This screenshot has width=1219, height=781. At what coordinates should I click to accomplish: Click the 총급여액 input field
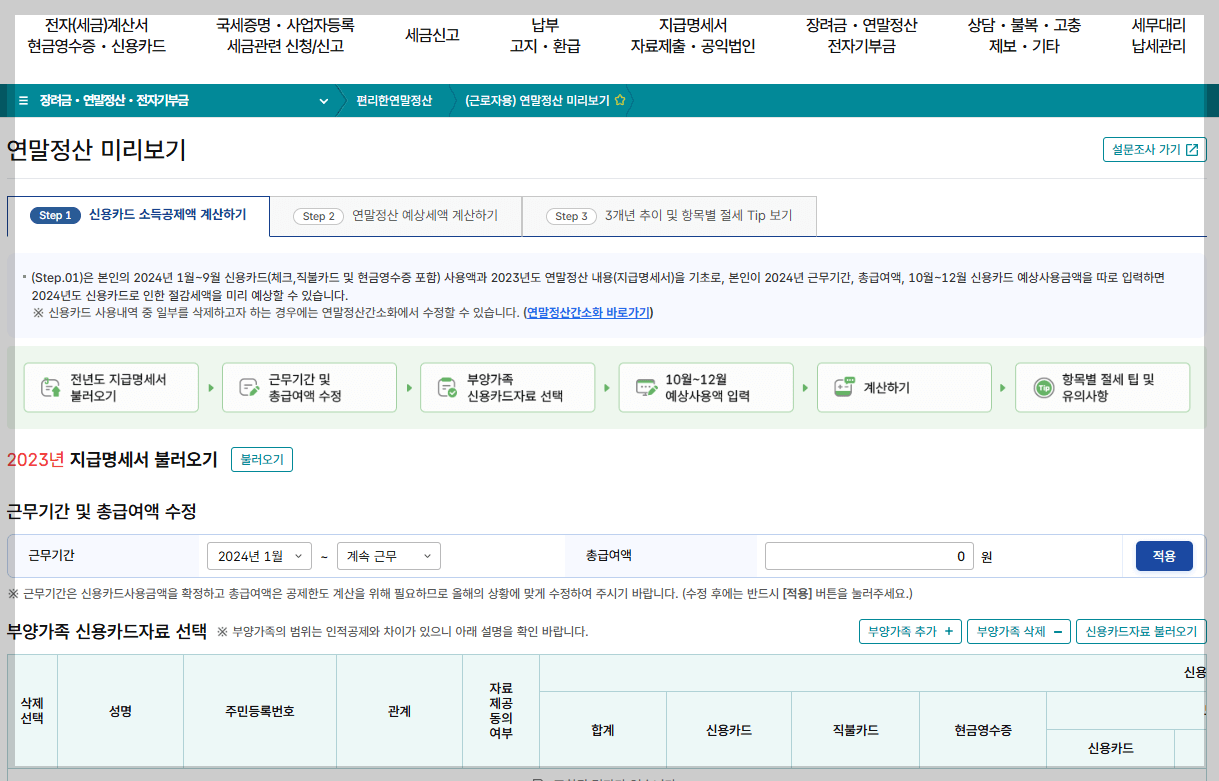pyautogui.click(x=868, y=556)
